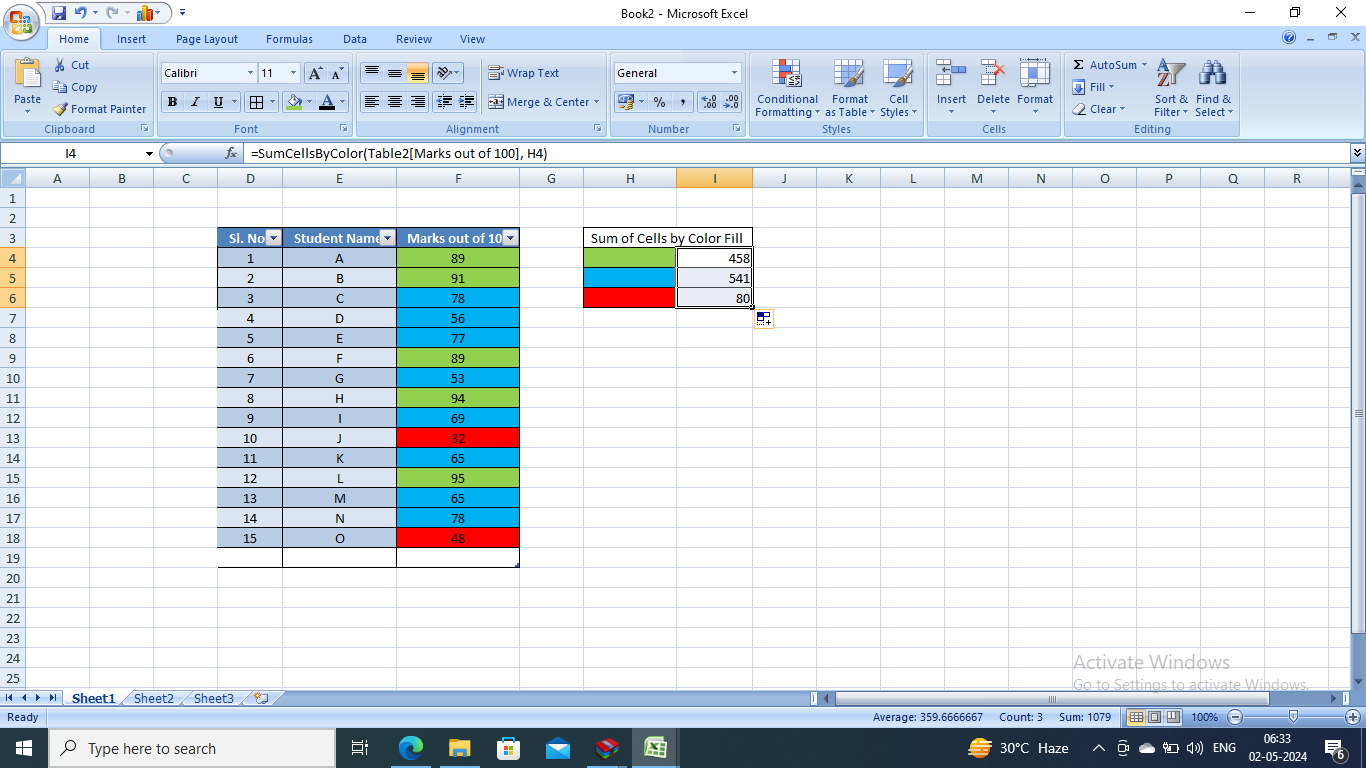Viewport: 1366px width, 768px height.
Task: Open the Formulas ribbon tab
Action: [289, 39]
